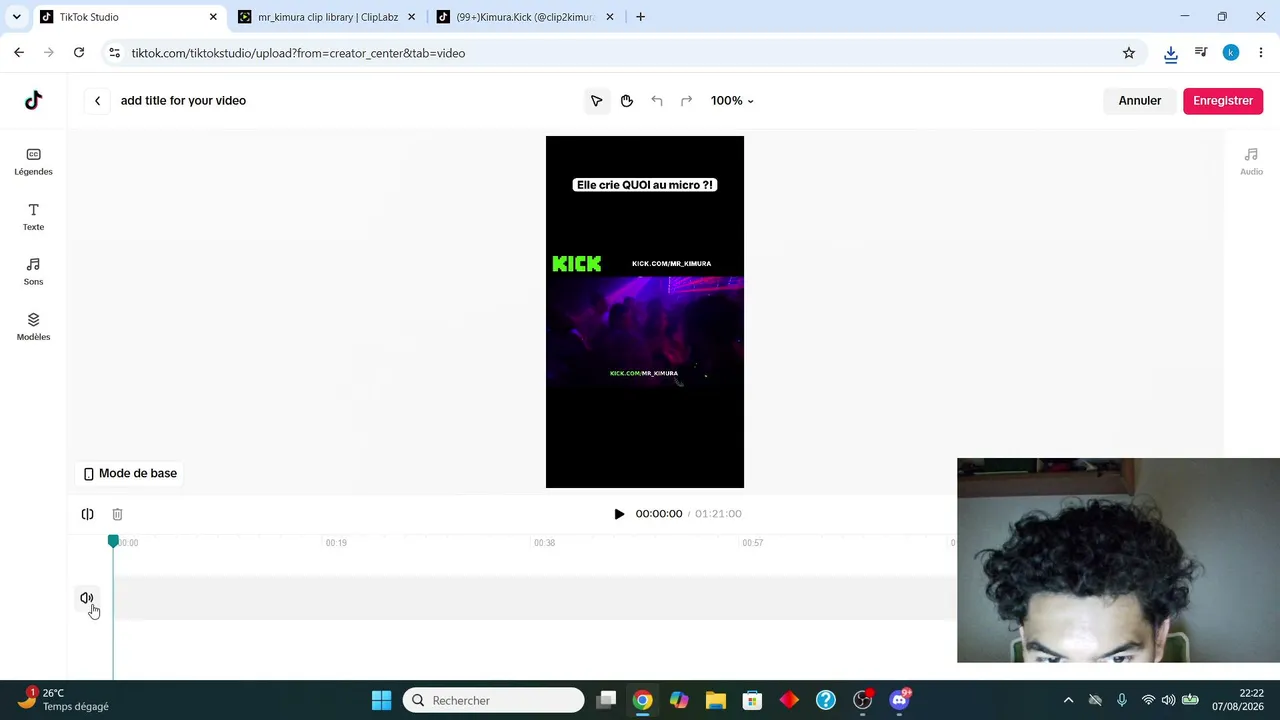Open Chrome downloads
The image size is (1280, 720).
point(1171,53)
